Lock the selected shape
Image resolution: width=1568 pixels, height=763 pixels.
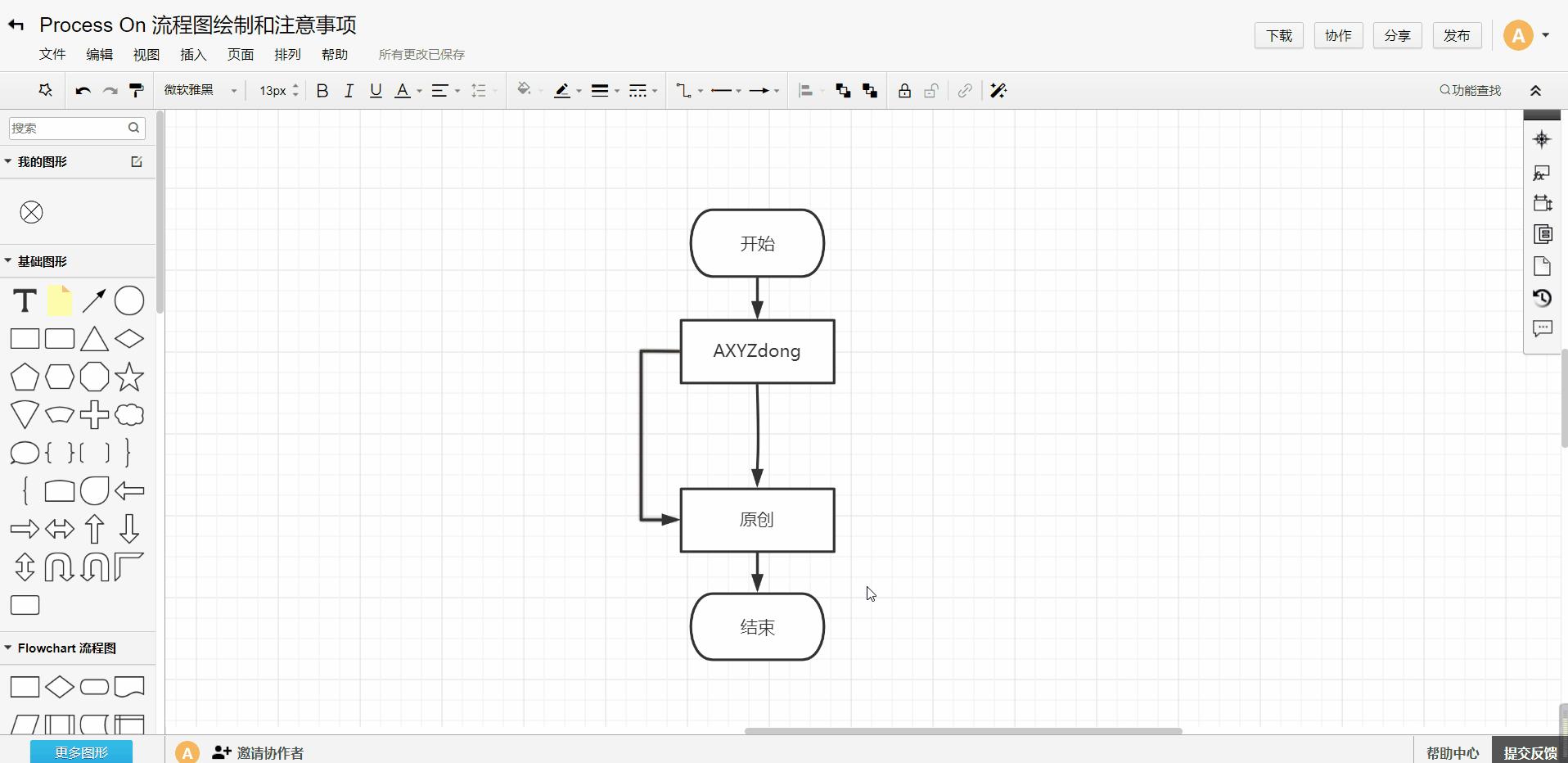coord(903,90)
